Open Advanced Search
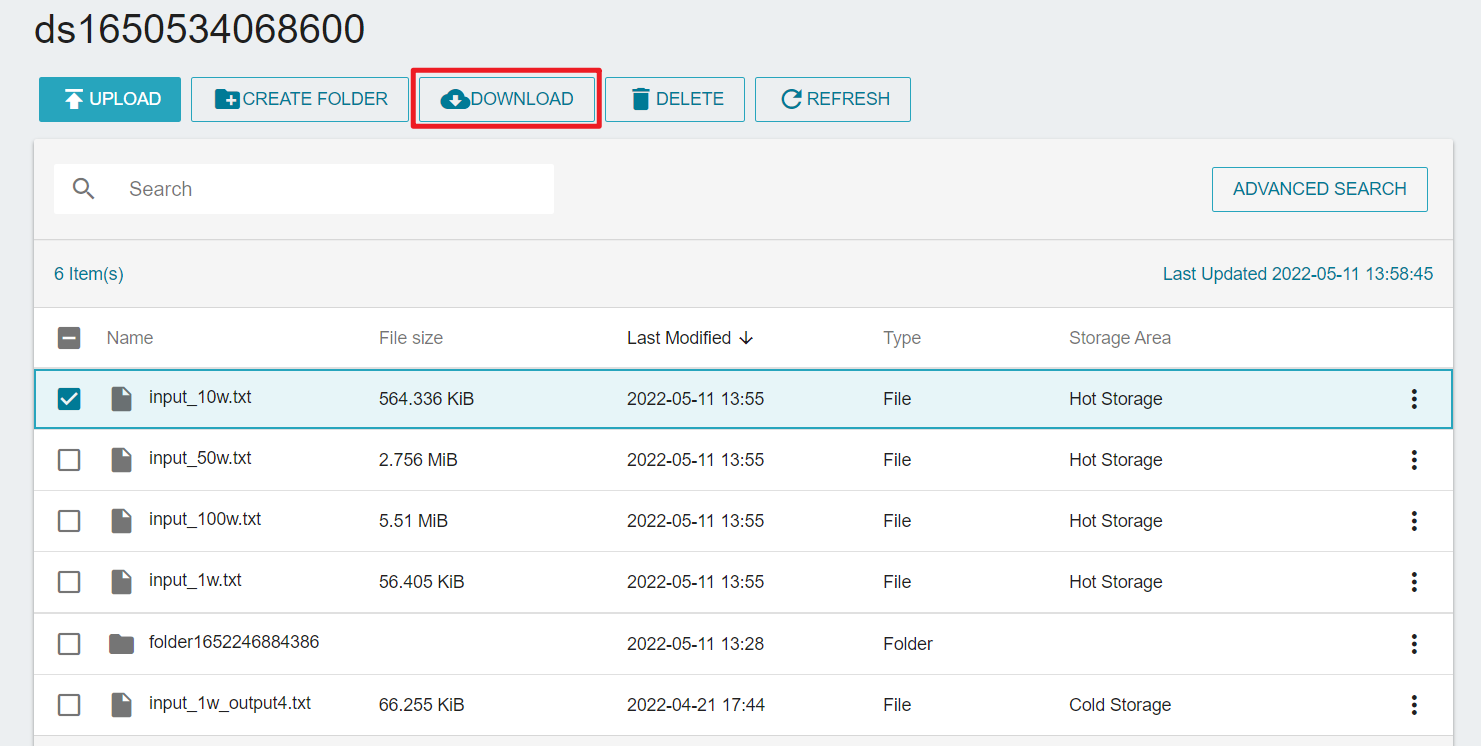This screenshot has height=746, width=1481. pyautogui.click(x=1320, y=189)
